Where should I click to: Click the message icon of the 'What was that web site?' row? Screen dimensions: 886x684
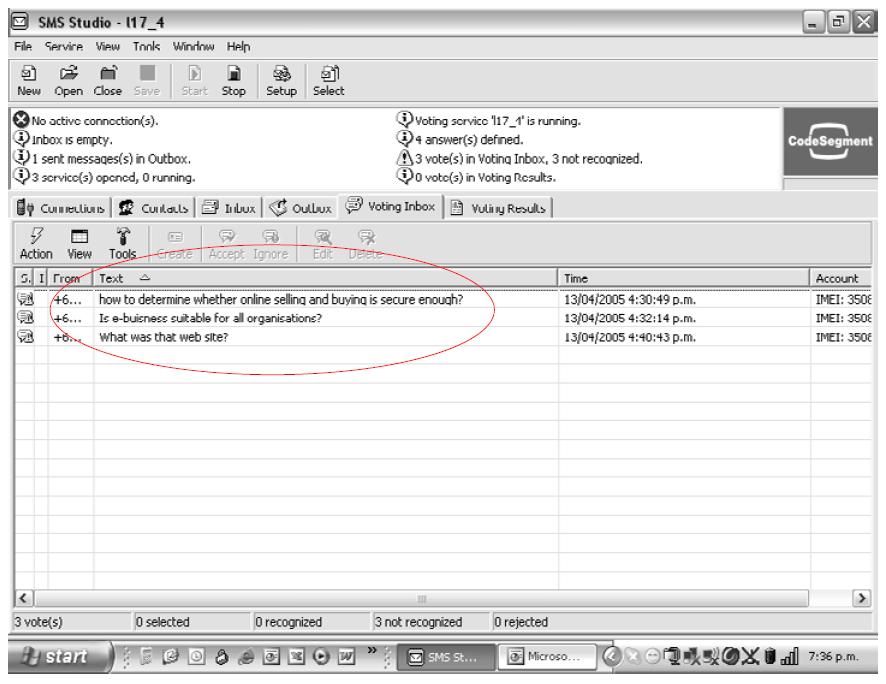pos(25,337)
